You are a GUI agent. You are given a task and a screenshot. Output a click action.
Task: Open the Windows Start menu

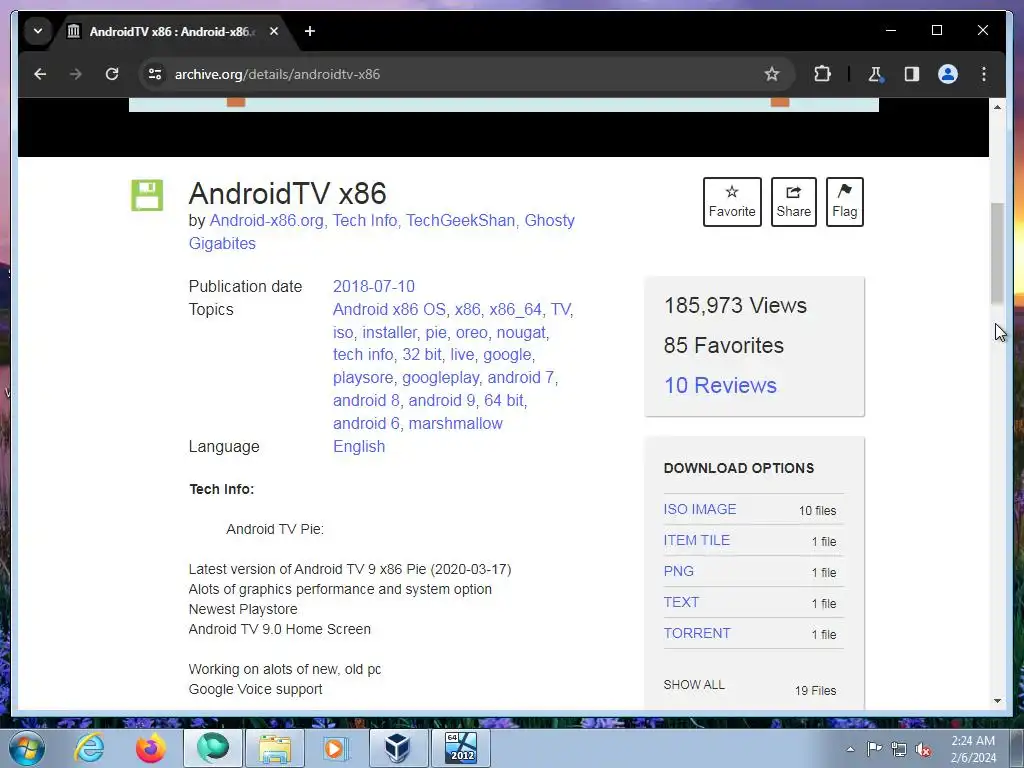click(27, 748)
